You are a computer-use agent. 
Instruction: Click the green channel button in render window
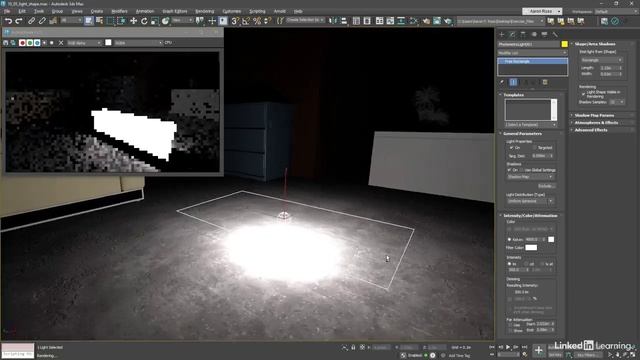click(x=30, y=43)
